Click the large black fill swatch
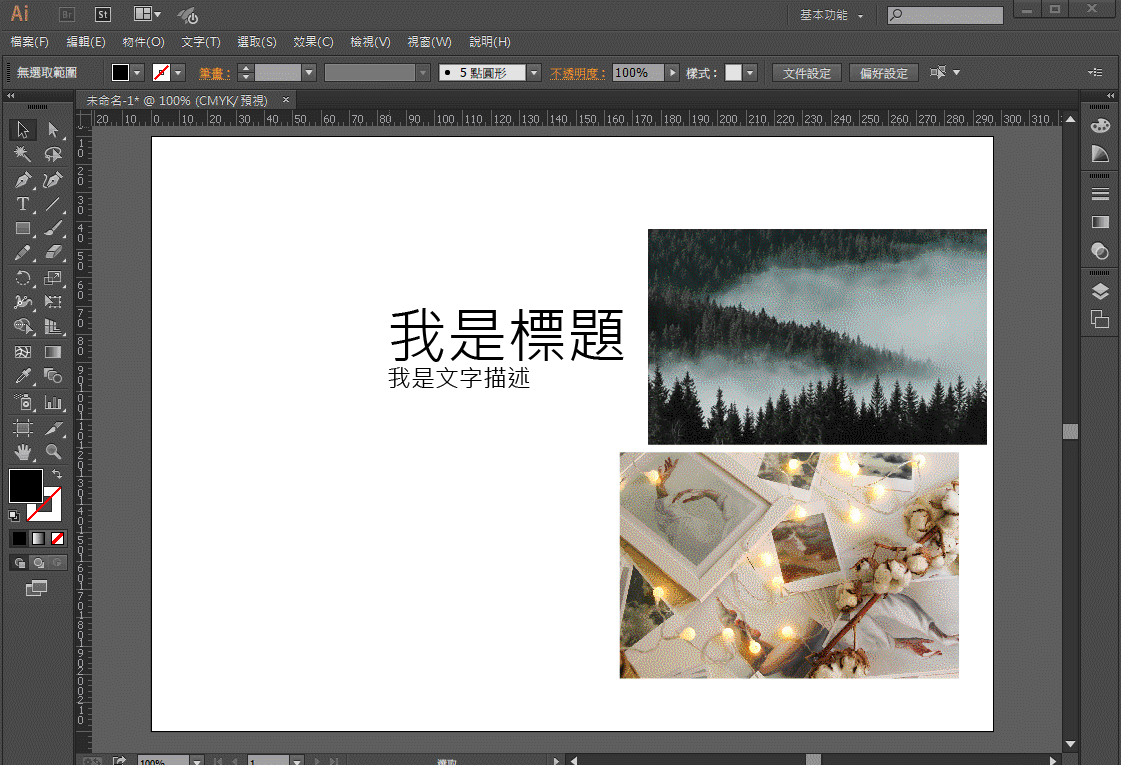1121x765 pixels. tap(26, 486)
